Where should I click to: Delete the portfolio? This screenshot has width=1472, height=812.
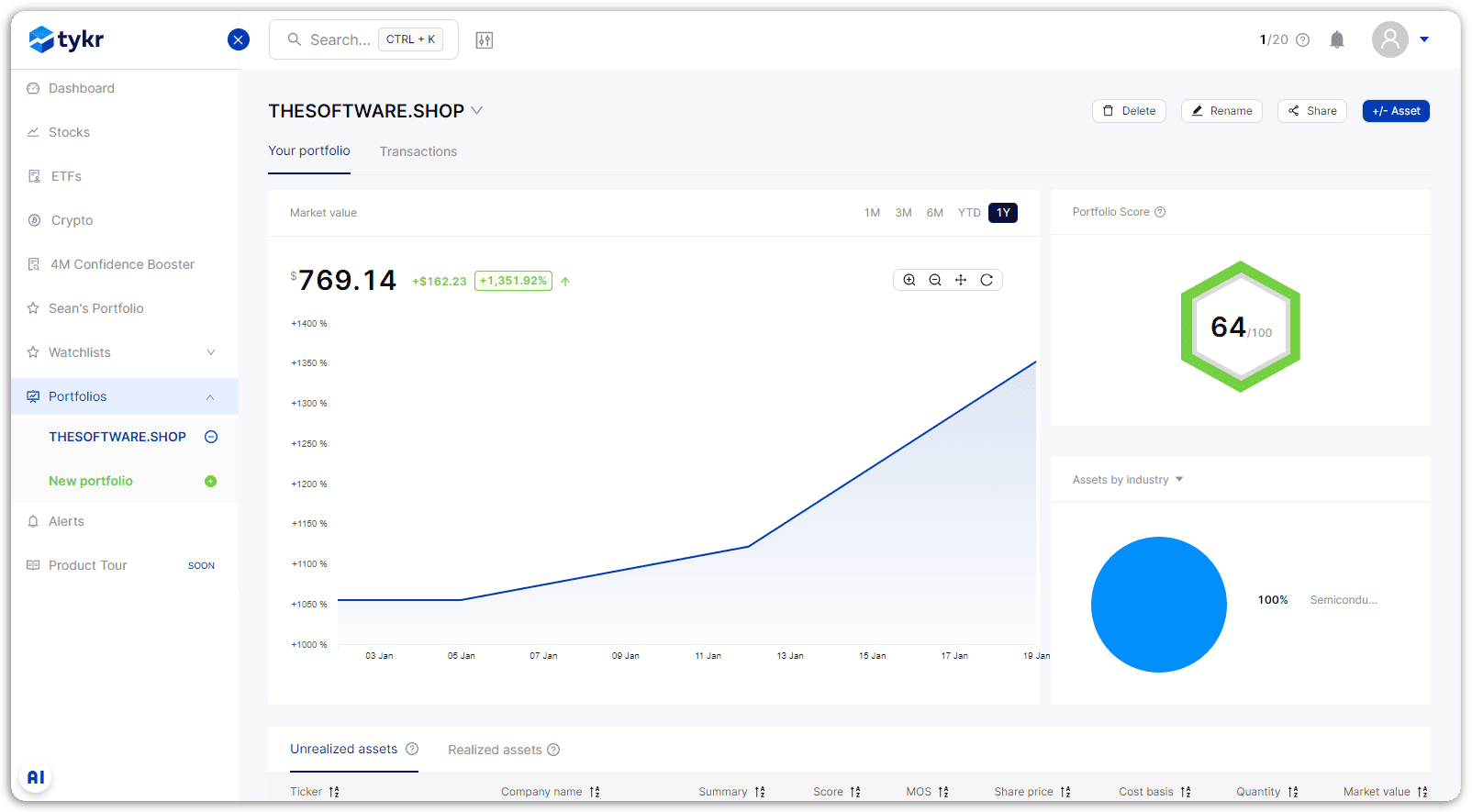click(x=1129, y=111)
